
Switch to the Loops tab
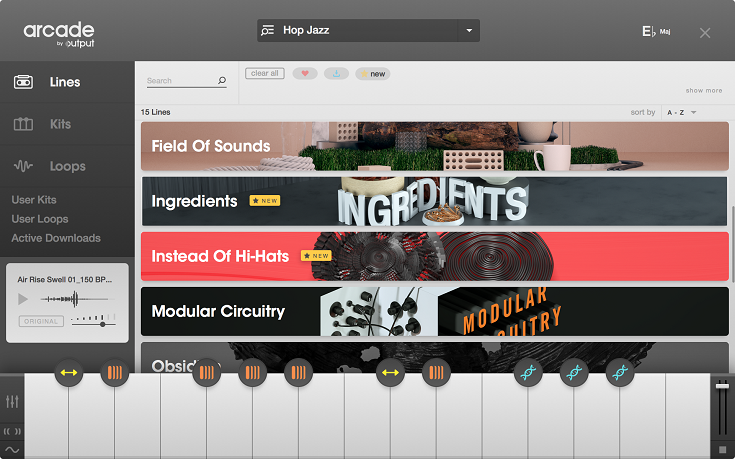click(x=68, y=166)
